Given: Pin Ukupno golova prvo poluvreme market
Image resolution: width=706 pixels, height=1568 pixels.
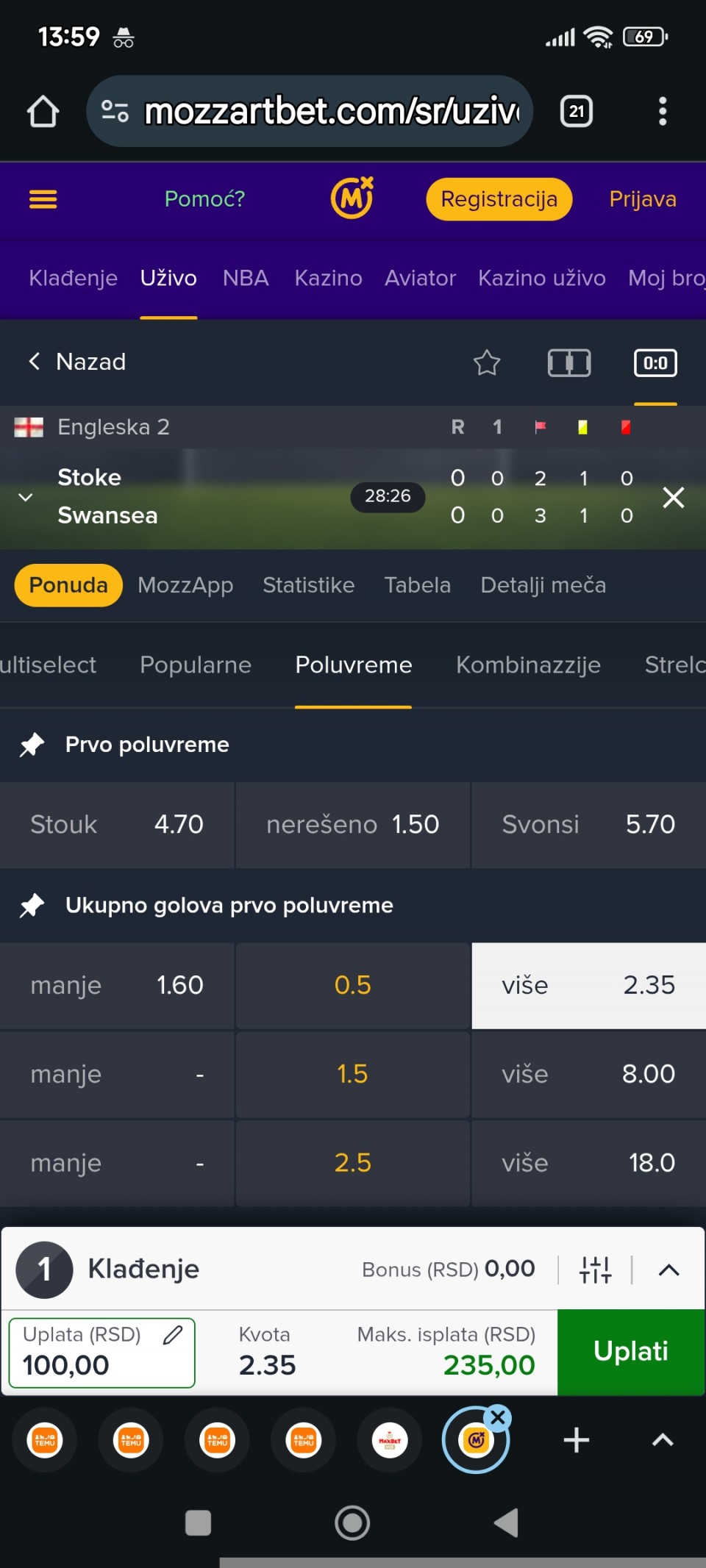Looking at the screenshot, I should pyautogui.click(x=32, y=906).
